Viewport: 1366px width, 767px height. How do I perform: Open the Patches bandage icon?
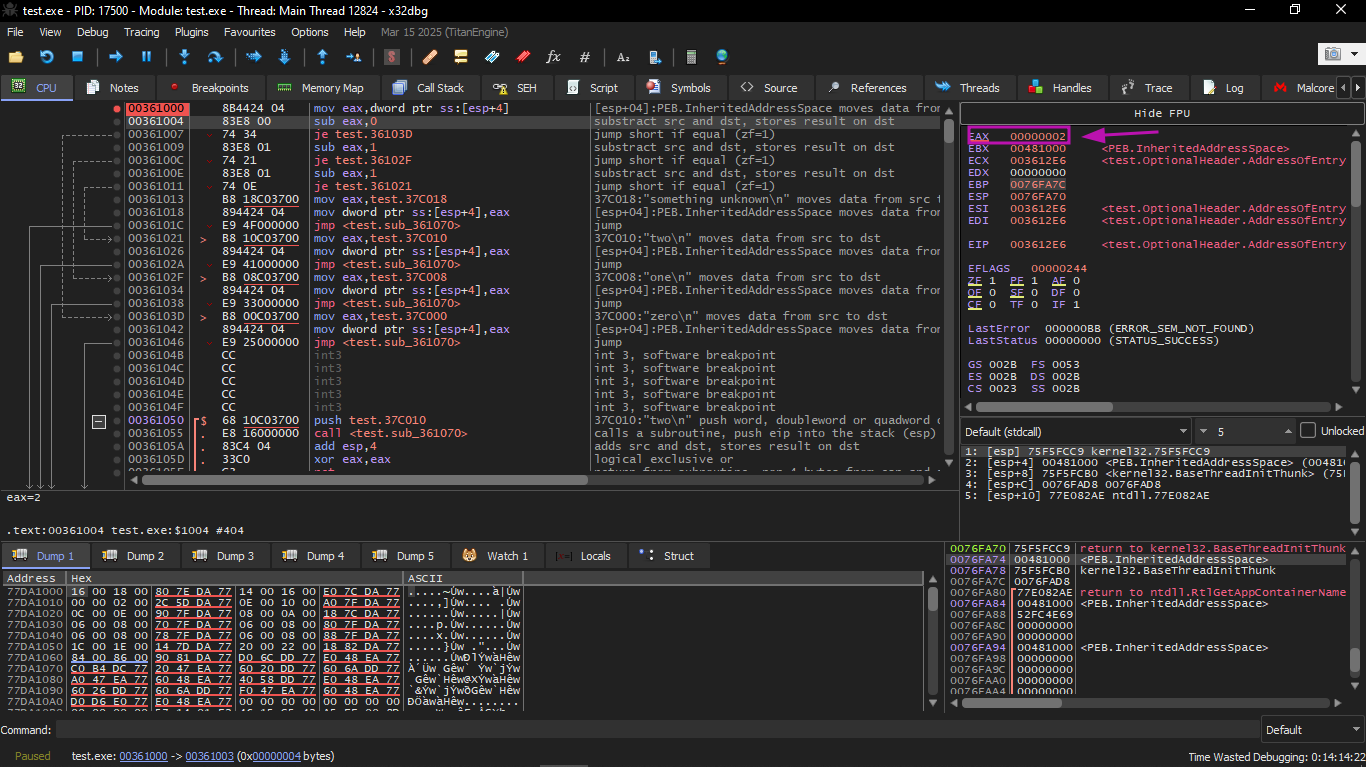pos(430,57)
